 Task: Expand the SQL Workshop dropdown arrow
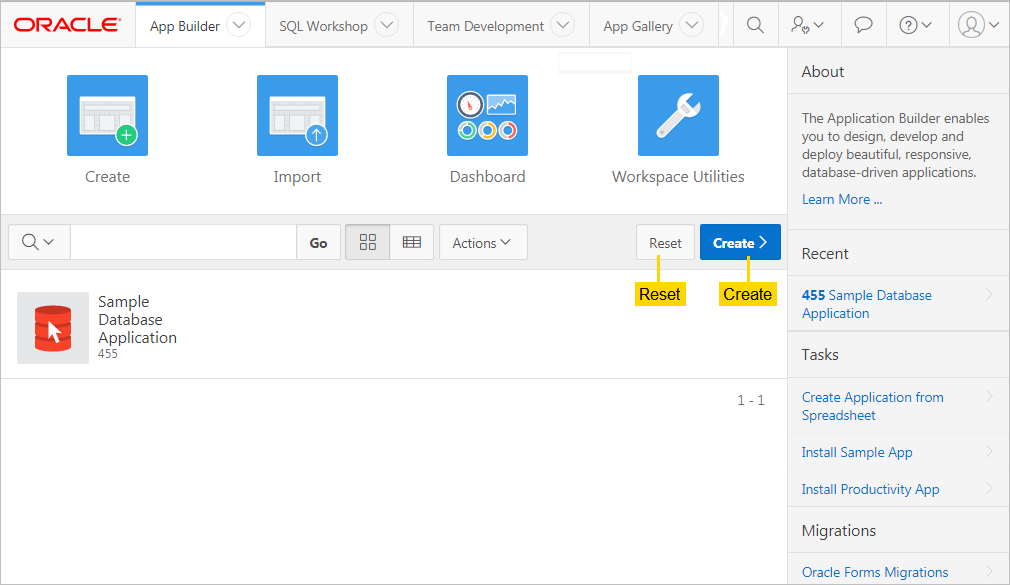[386, 26]
